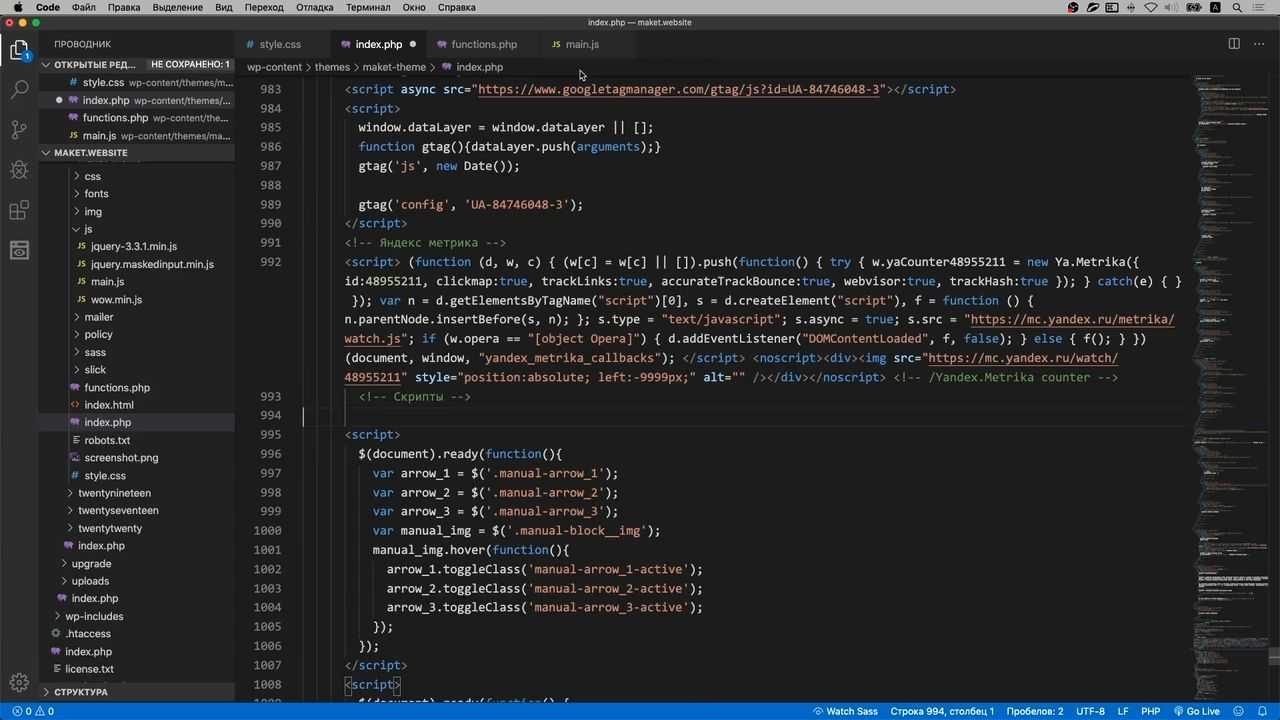Expand the sass folder

click(x=78, y=352)
